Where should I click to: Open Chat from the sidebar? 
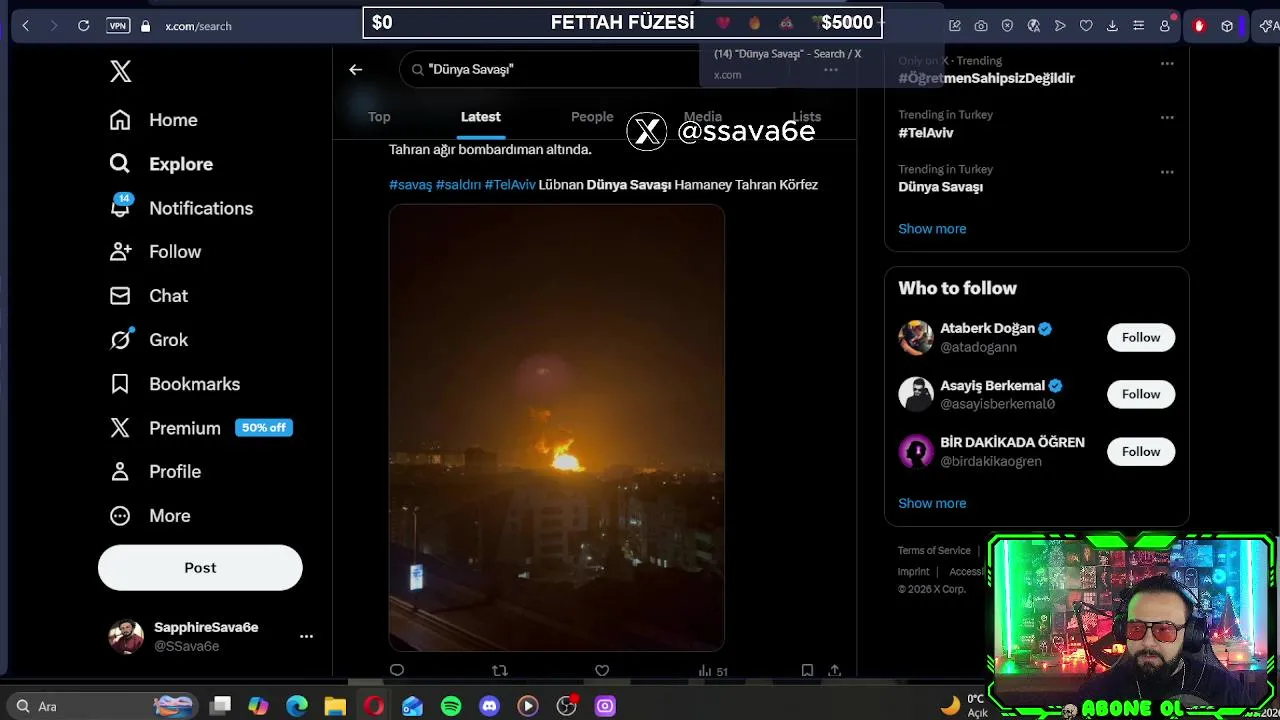149,296
